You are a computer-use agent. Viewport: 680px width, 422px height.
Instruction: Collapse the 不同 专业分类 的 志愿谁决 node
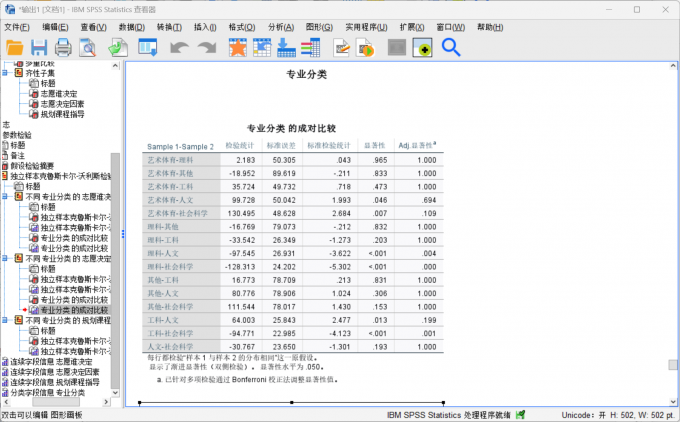[x=7, y=197]
